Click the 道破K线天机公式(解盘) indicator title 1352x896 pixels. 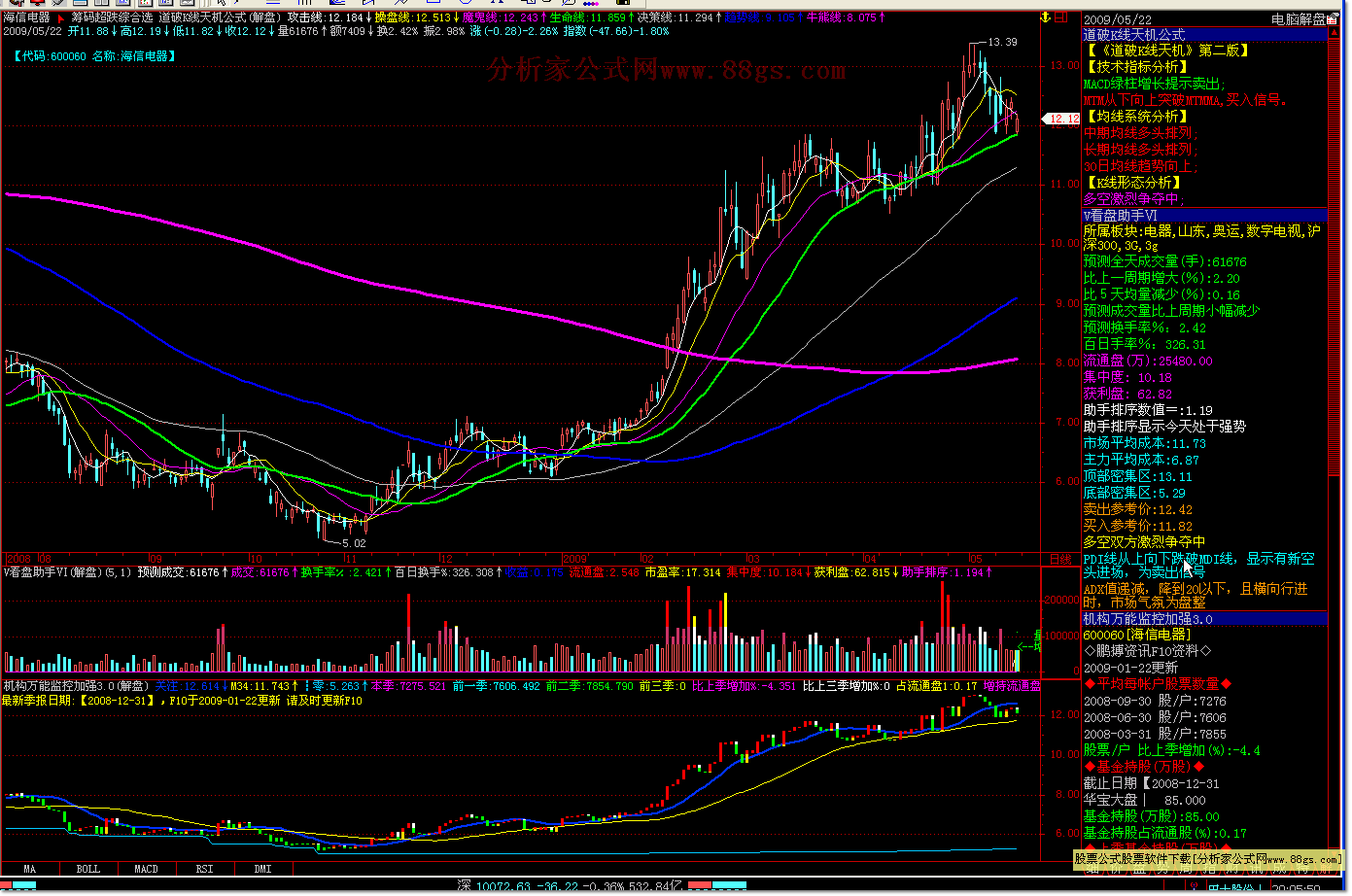click(221, 17)
